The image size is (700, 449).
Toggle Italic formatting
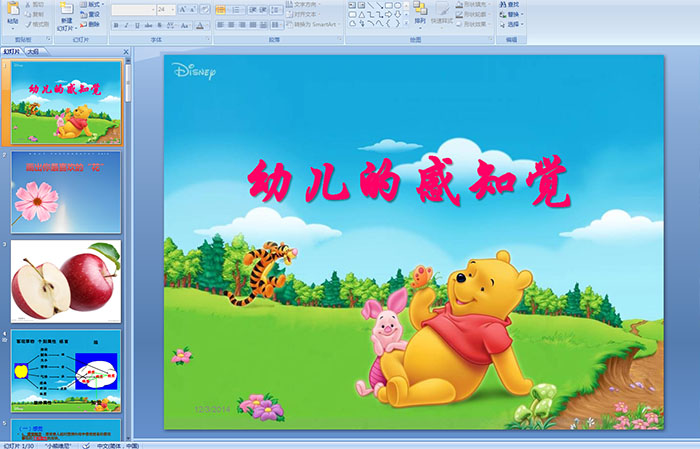pos(127,25)
